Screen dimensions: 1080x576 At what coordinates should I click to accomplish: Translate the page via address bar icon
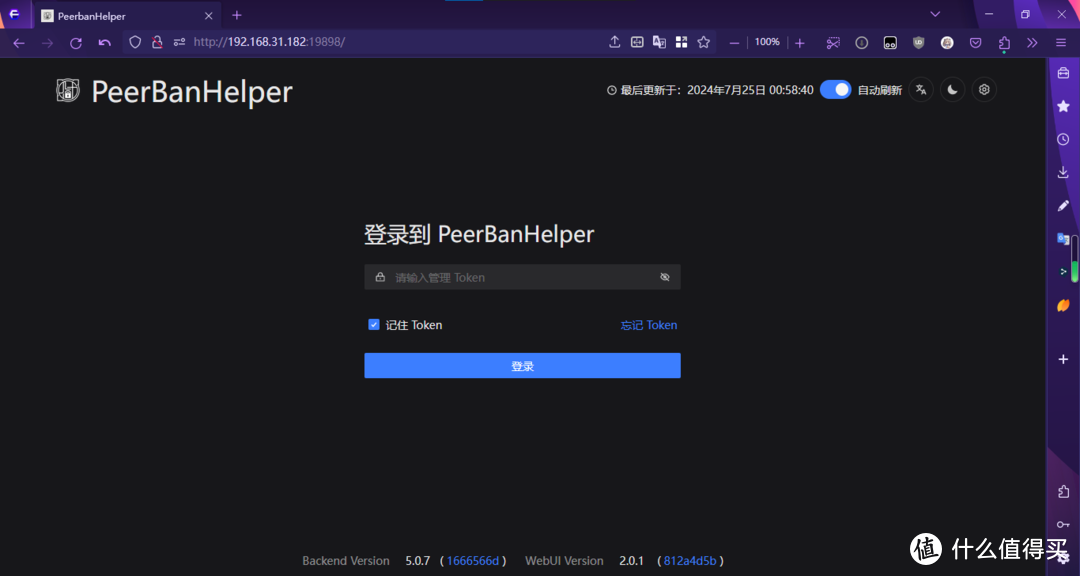coord(659,42)
